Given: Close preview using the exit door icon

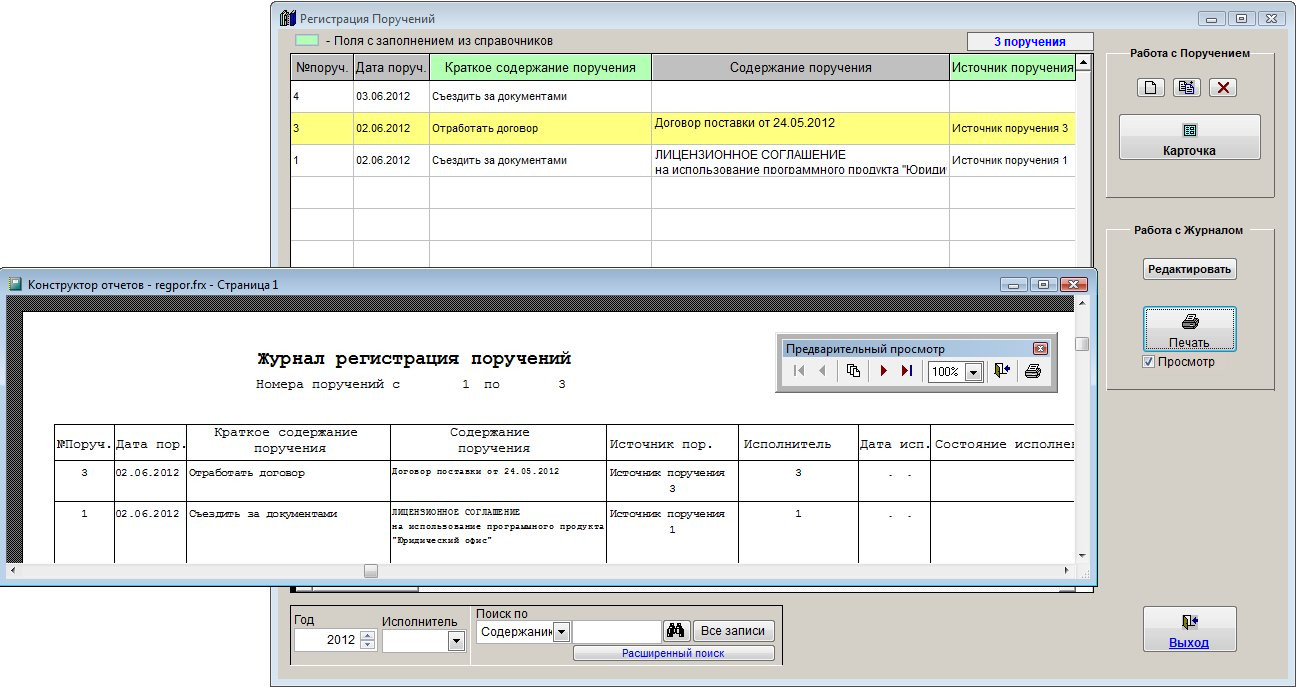Looking at the screenshot, I should tap(1001, 371).
